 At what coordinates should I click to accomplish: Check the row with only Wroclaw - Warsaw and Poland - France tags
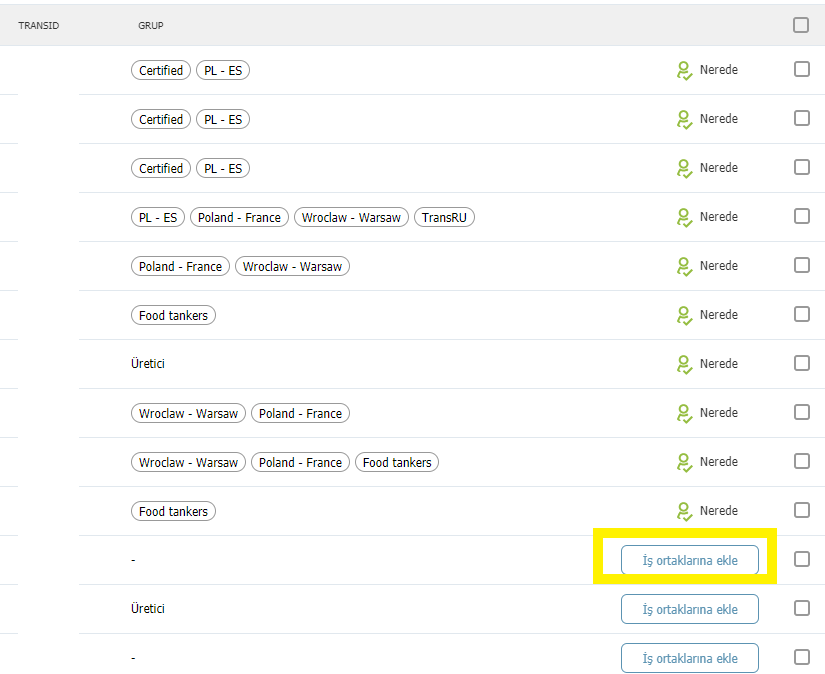pyautogui.click(x=801, y=411)
